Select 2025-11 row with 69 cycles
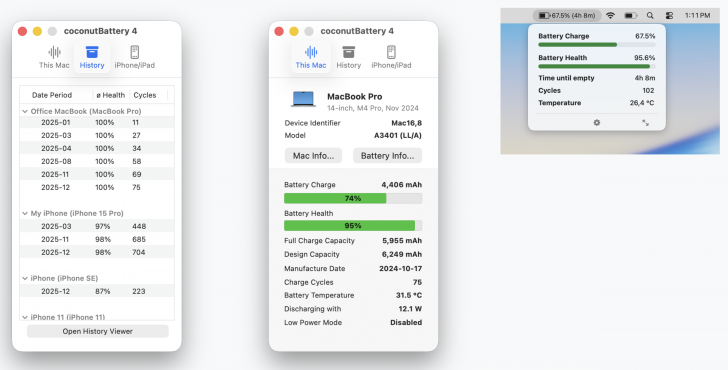 [97, 175]
